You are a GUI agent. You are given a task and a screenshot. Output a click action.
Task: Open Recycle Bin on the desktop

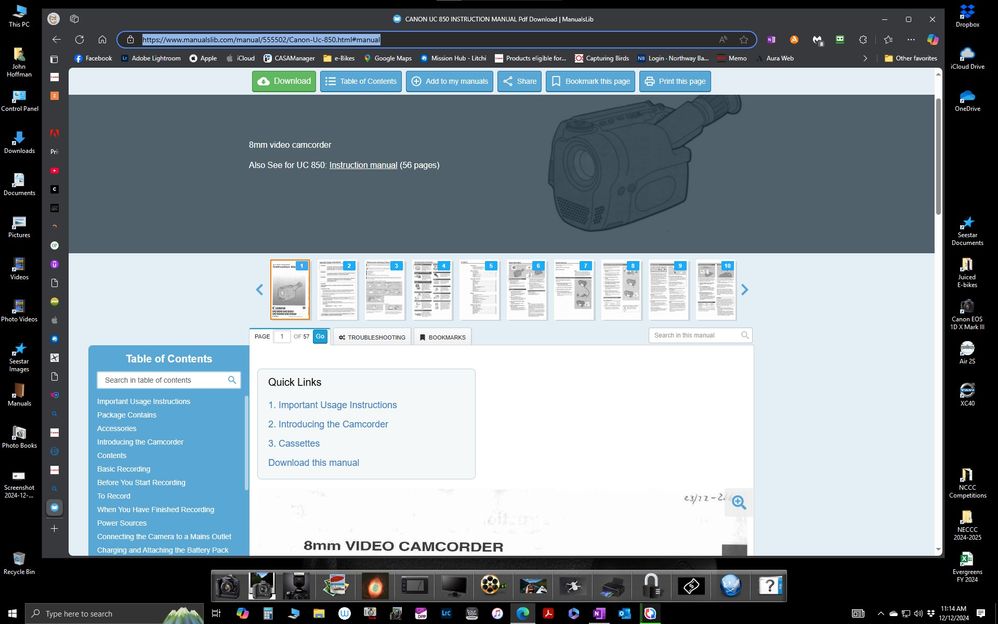19,563
